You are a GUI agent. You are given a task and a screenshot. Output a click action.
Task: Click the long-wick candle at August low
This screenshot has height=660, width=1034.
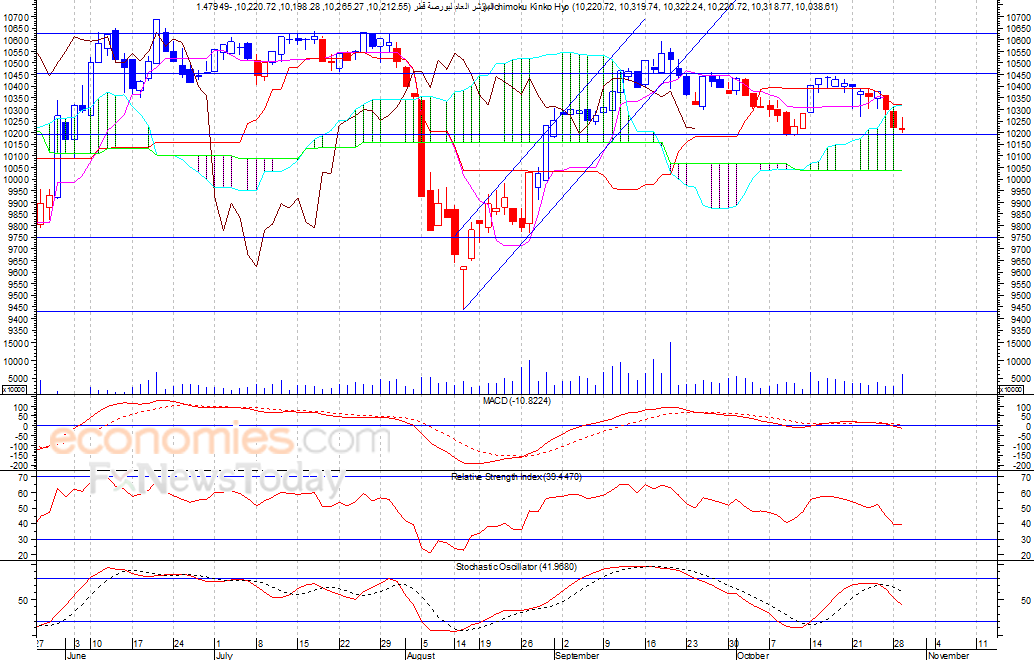click(464, 287)
